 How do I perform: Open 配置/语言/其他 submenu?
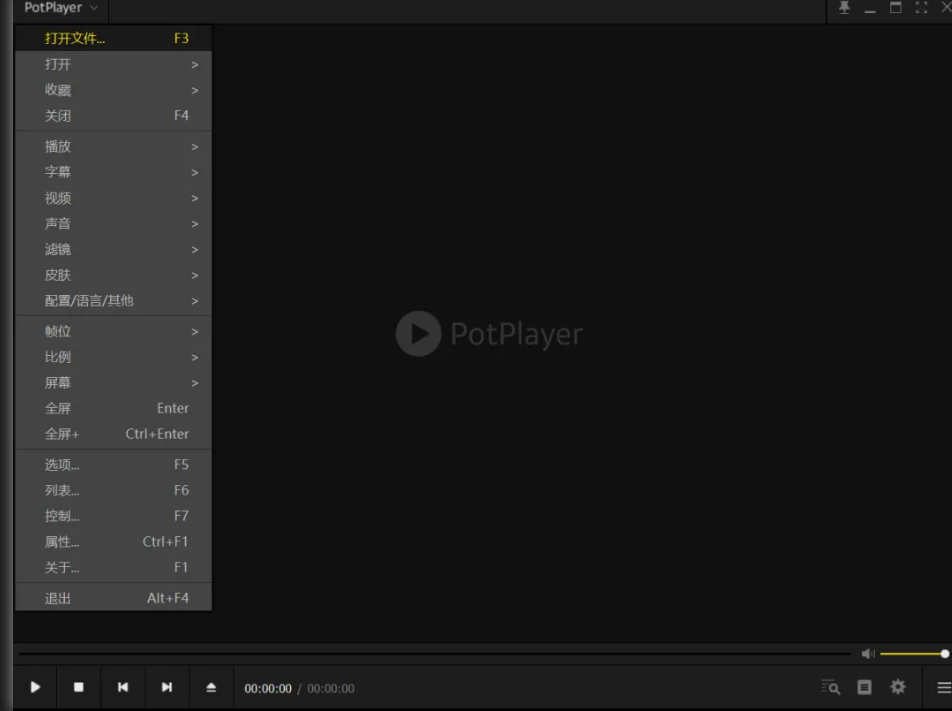pos(114,301)
